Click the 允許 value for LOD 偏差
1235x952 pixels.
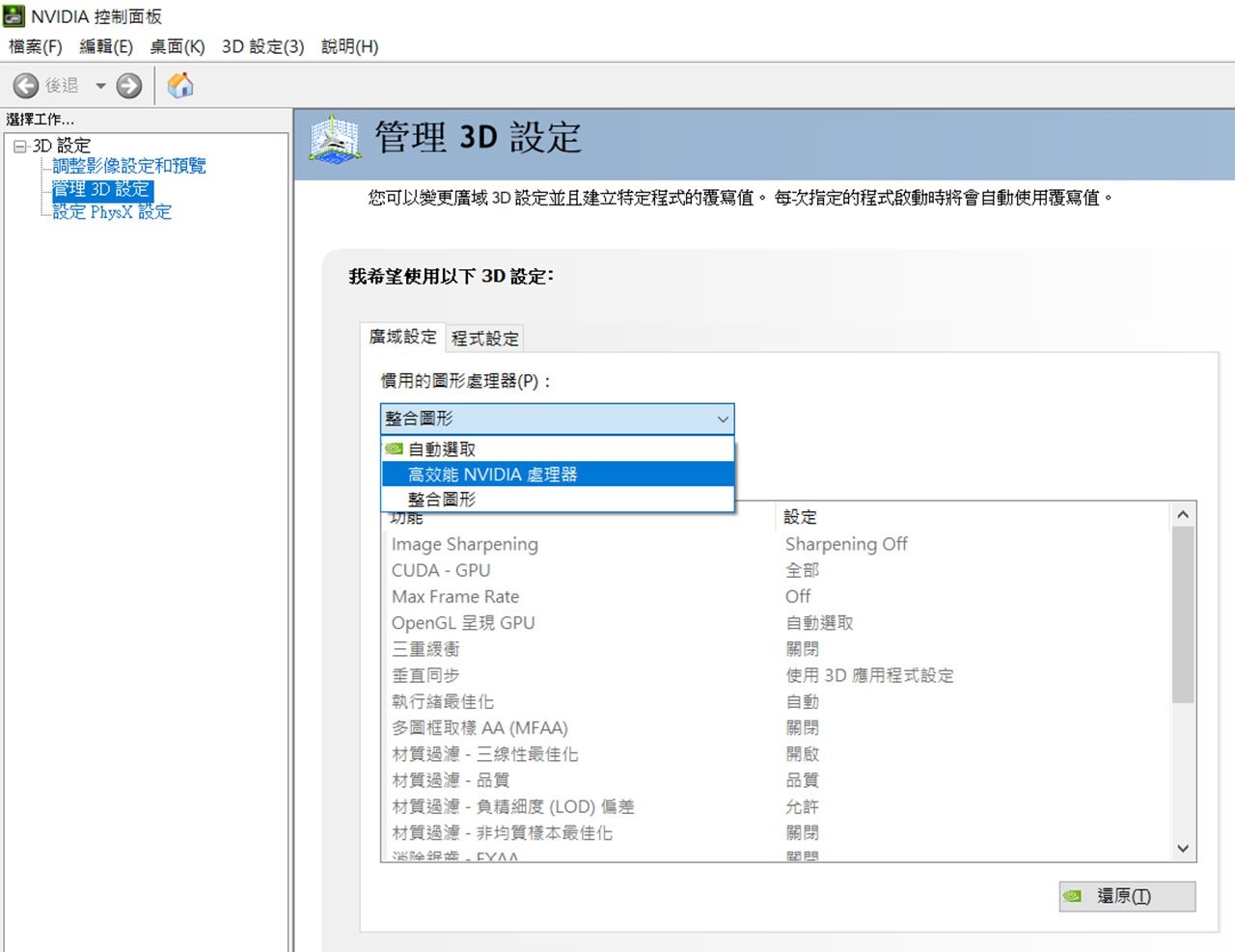pos(803,806)
